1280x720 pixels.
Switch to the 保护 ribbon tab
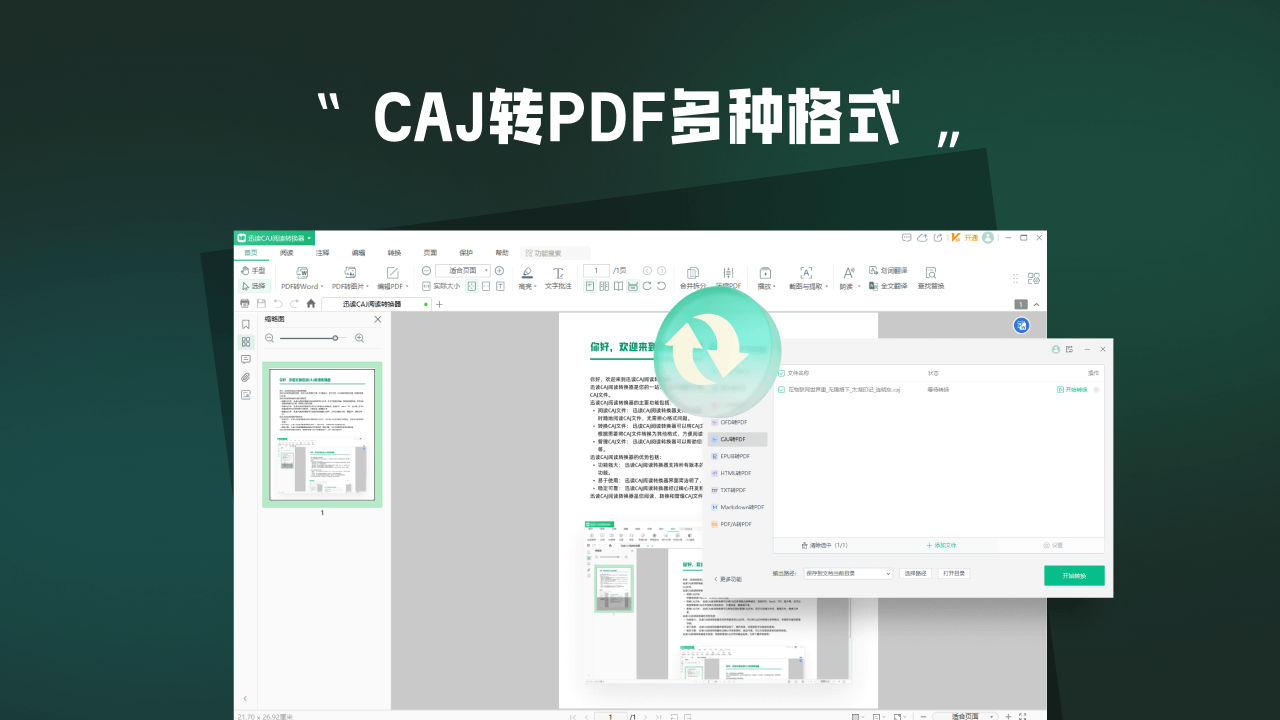pyautogui.click(x=466, y=253)
